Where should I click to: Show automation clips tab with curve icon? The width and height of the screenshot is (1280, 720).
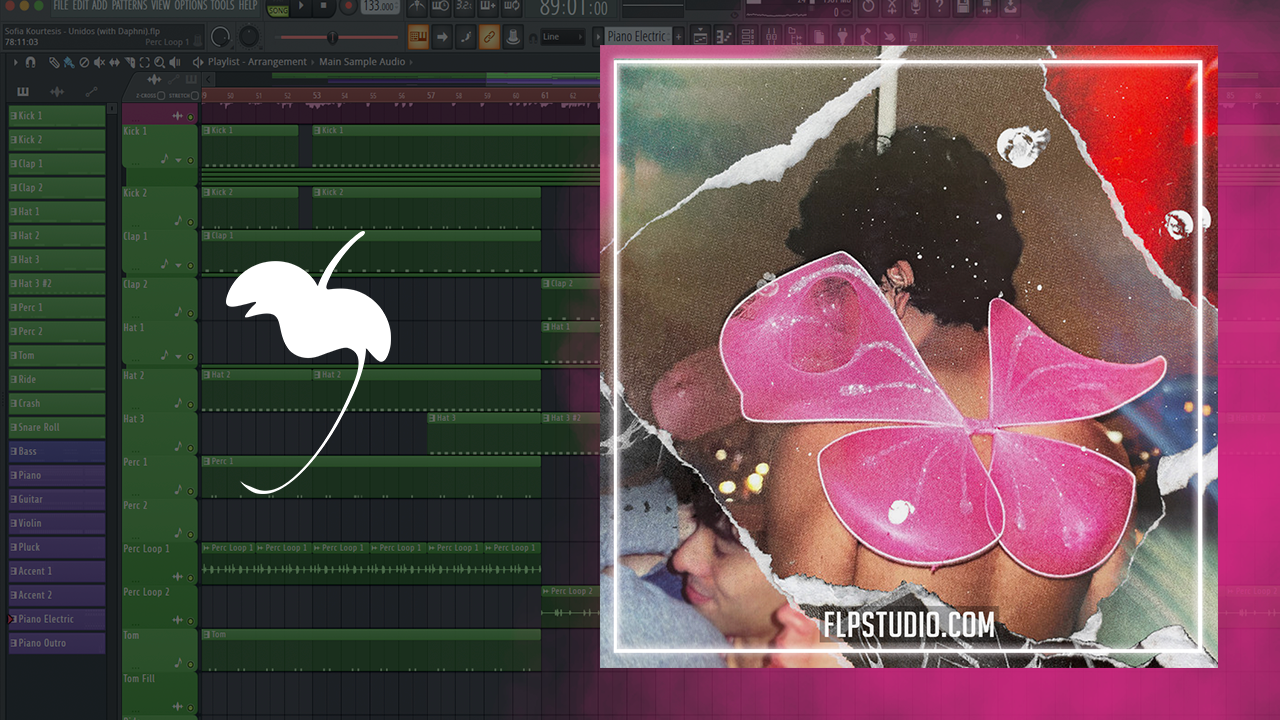(x=91, y=91)
